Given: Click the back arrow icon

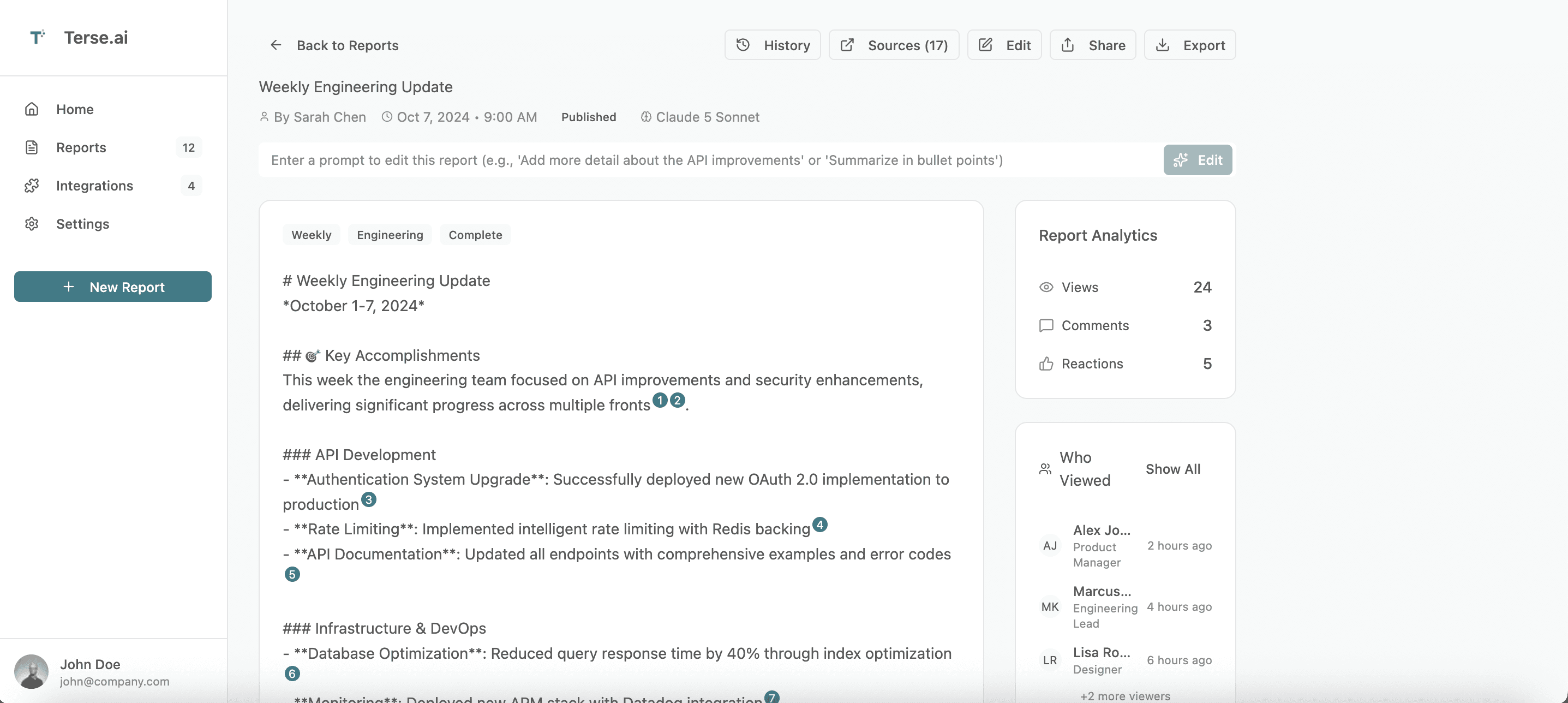Looking at the screenshot, I should coord(276,45).
